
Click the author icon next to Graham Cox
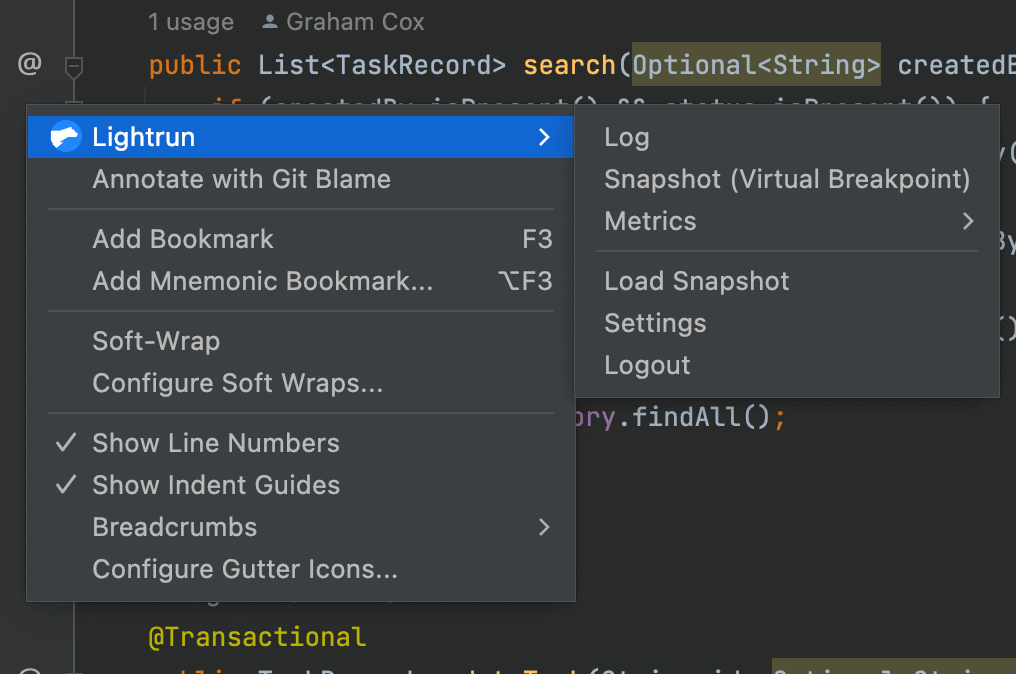270,22
